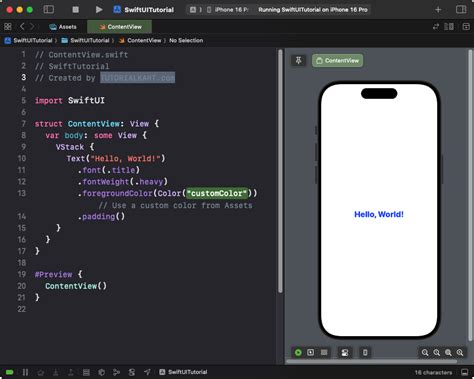The width and height of the screenshot is (474, 379).
Task: Step out in the debug bar
Action: click(x=71, y=372)
